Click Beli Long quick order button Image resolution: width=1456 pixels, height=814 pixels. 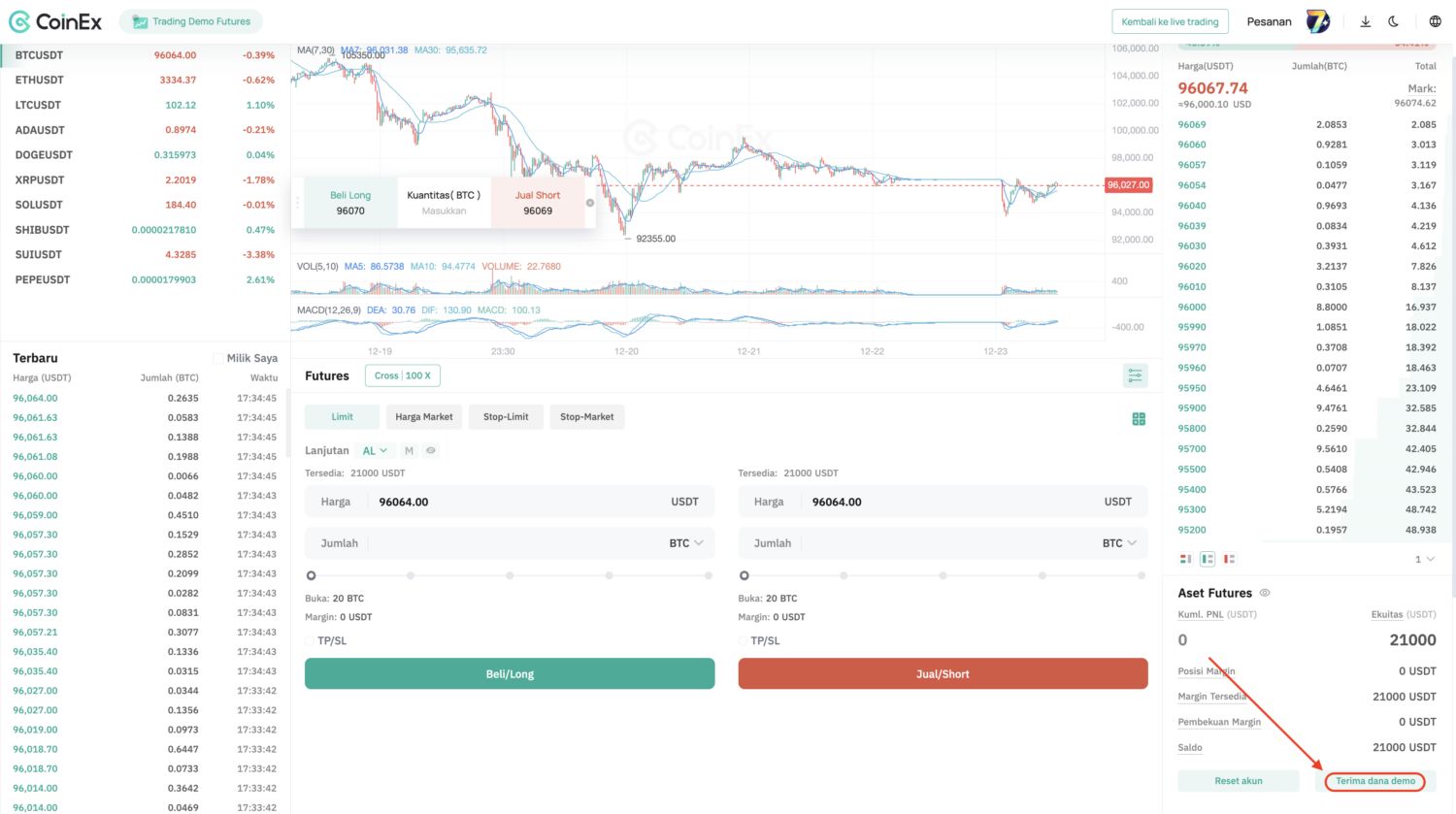click(350, 203)
